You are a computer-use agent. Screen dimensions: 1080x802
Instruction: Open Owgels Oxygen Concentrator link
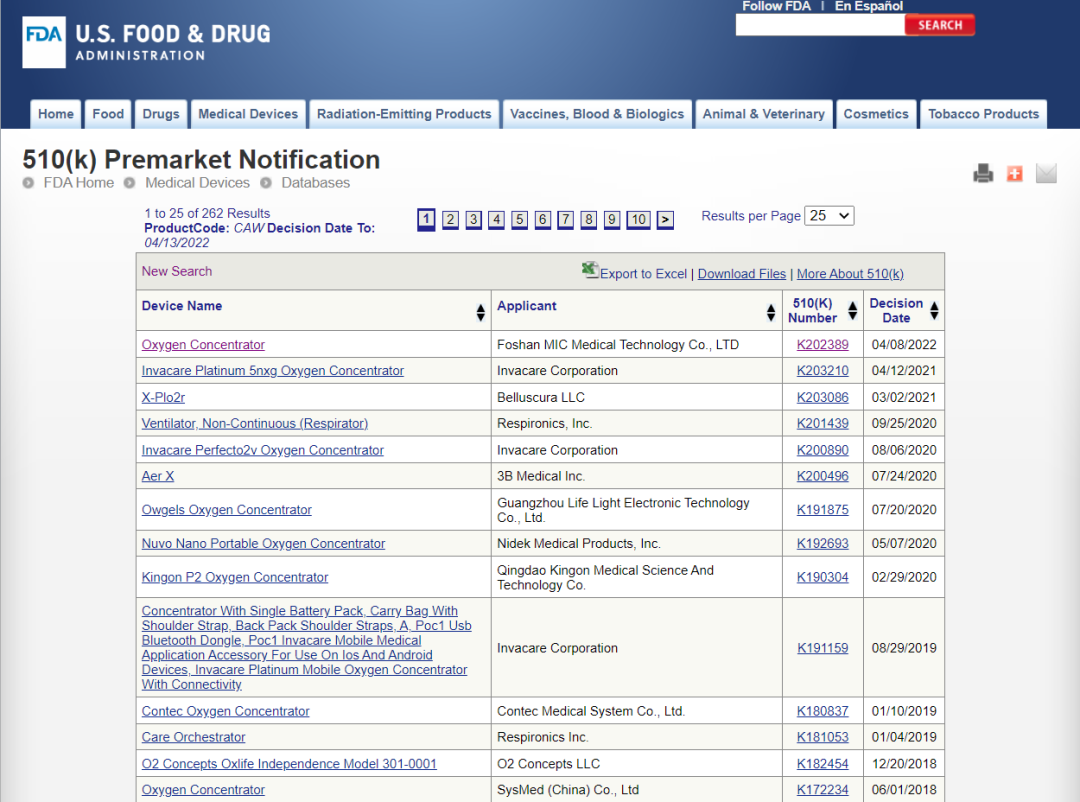pos(227,510)
